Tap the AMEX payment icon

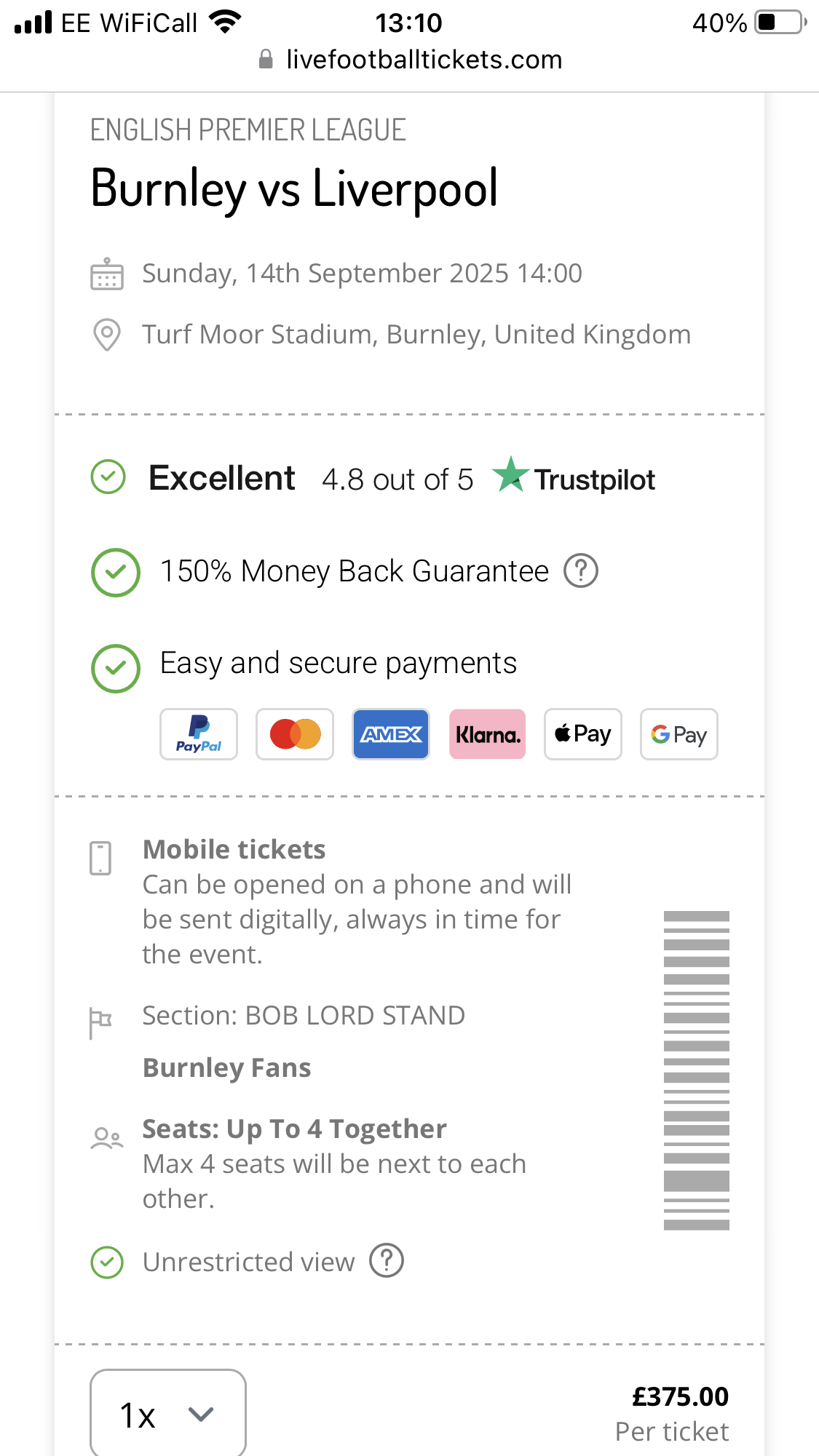[x=391, y=734]
